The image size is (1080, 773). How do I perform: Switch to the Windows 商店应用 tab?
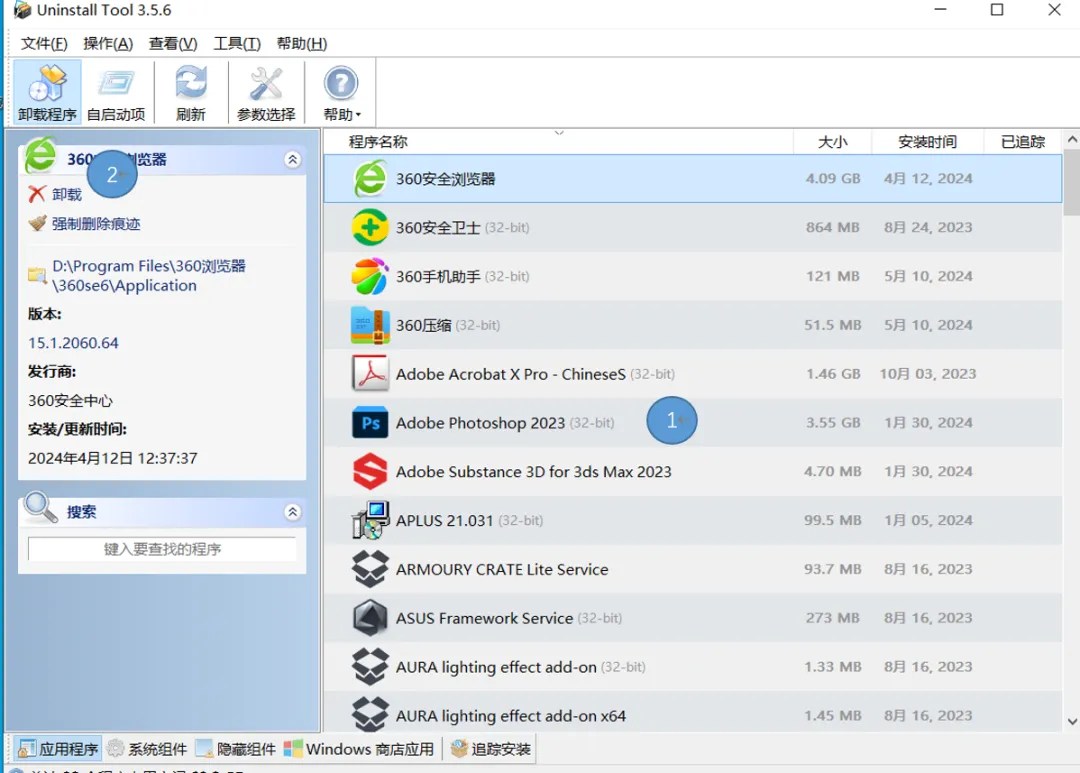click(x=360, y=749)
